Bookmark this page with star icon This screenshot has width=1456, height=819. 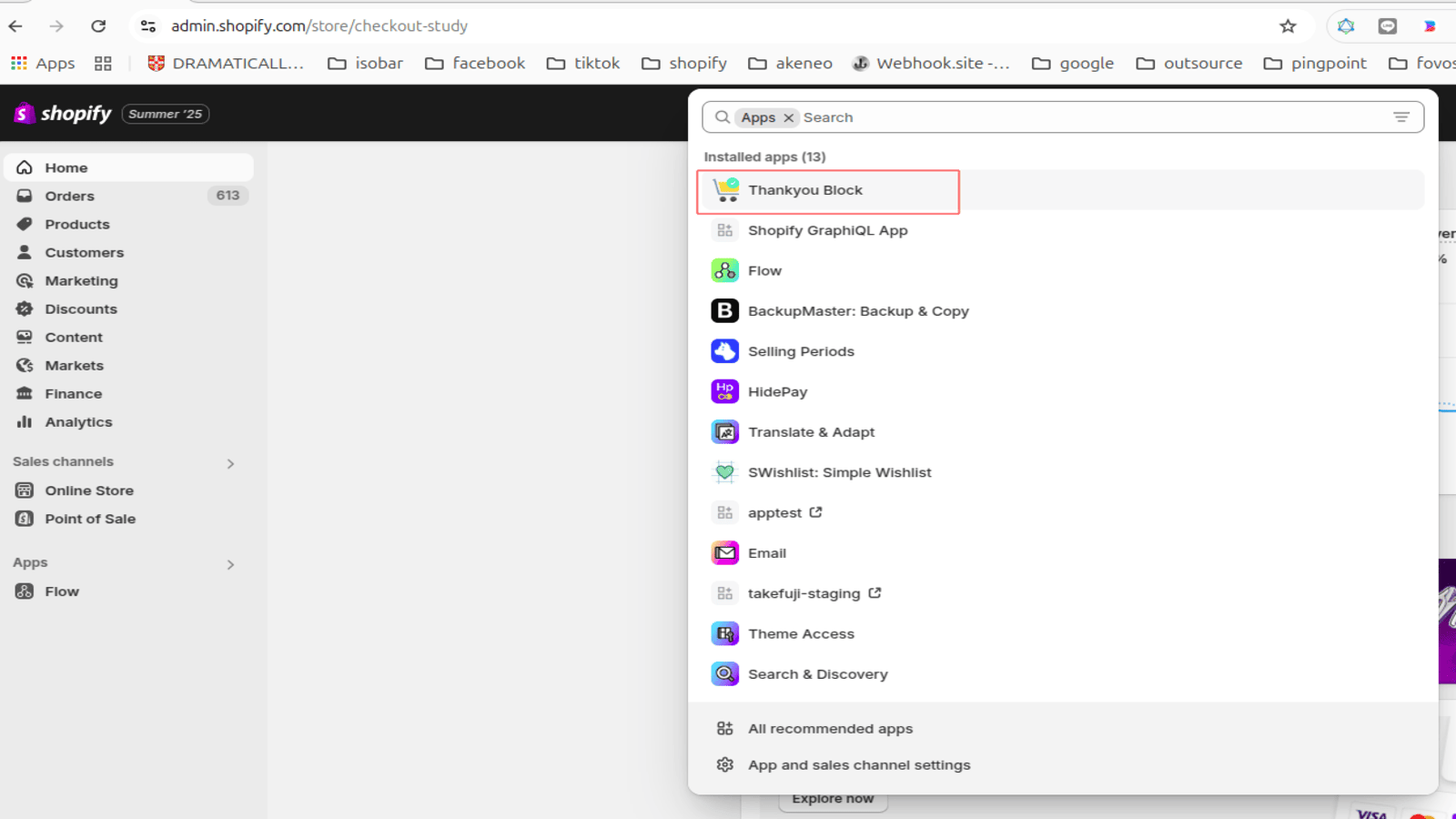click(1288, 26)
